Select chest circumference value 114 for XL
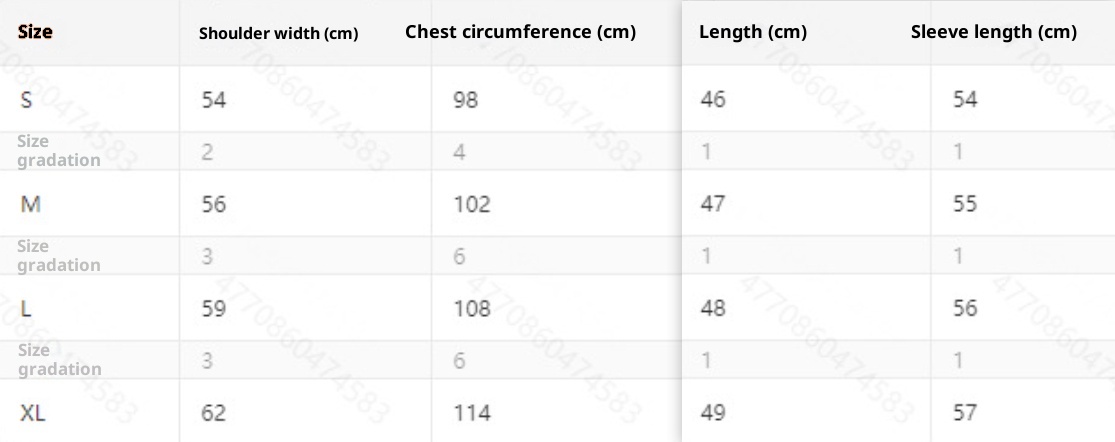Image resolution: width=1115 pixels, height=442 pixels. (x=470, y=412)
